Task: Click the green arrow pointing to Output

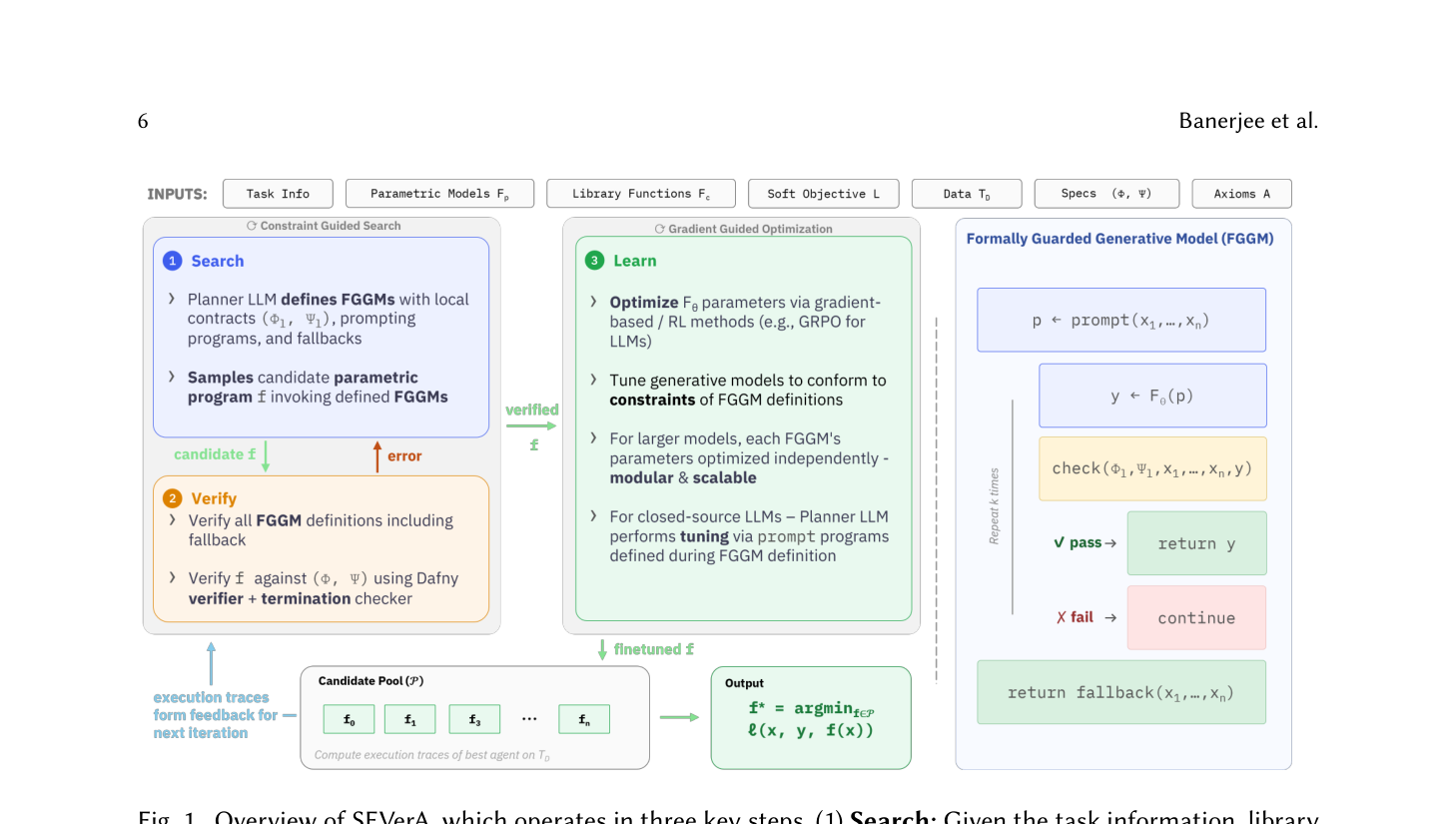Action: click(x=679, y=717)
